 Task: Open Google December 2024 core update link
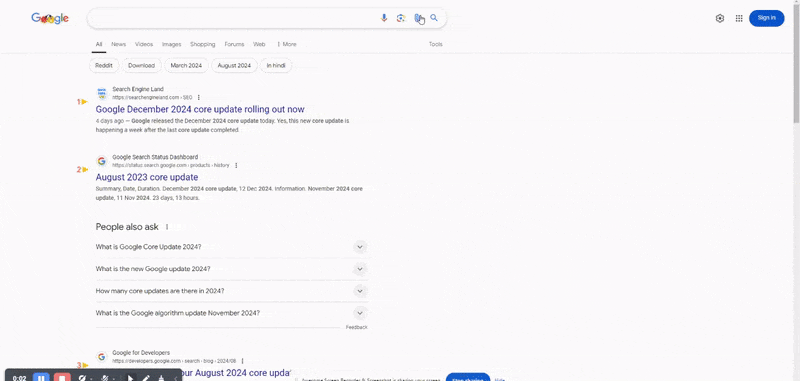click(x=200, y=109)
